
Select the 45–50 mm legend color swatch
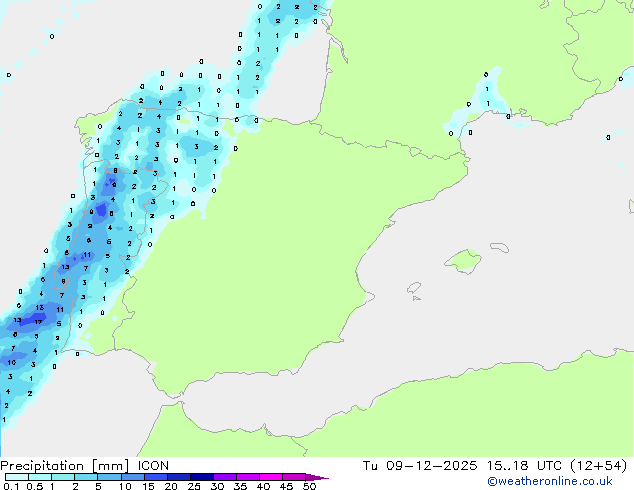tap(294, 477)
